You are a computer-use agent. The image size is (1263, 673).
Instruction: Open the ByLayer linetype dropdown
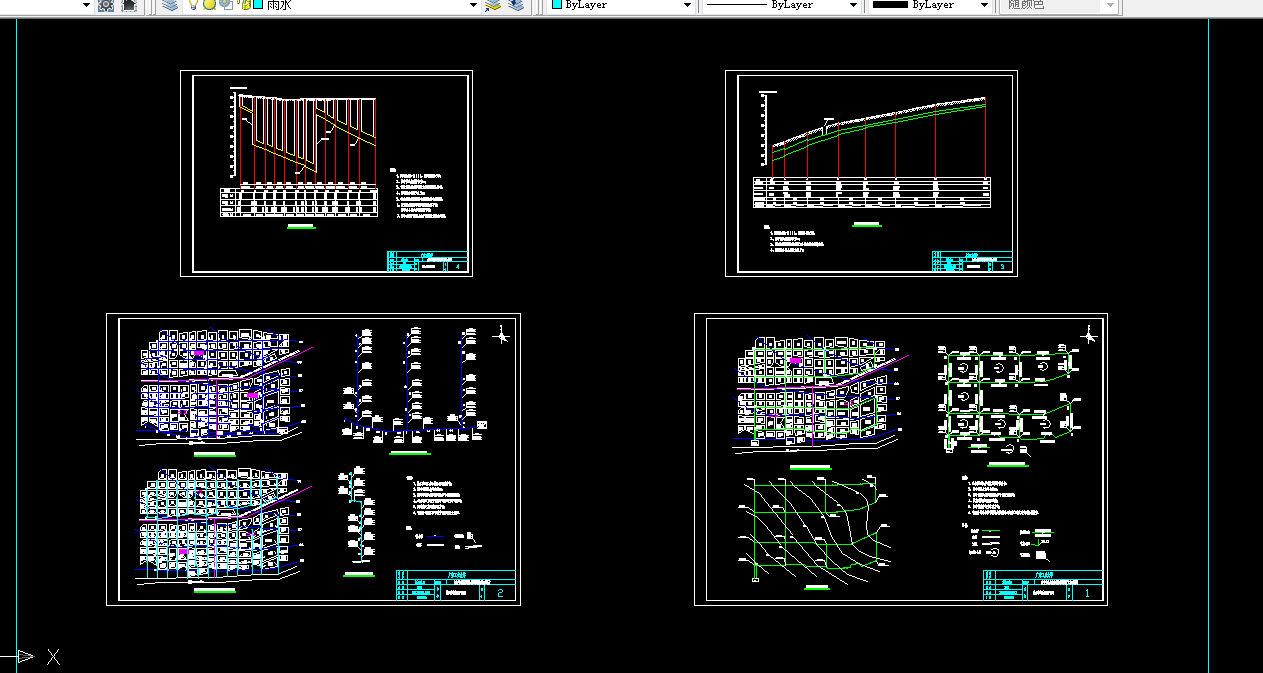coord(853,5)
